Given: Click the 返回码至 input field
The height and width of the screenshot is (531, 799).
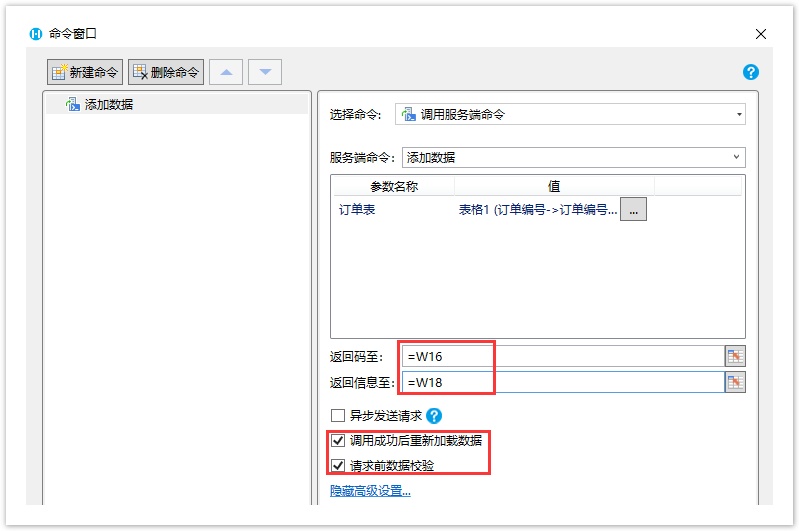Looking at the screenshot, I should [560, 356].
